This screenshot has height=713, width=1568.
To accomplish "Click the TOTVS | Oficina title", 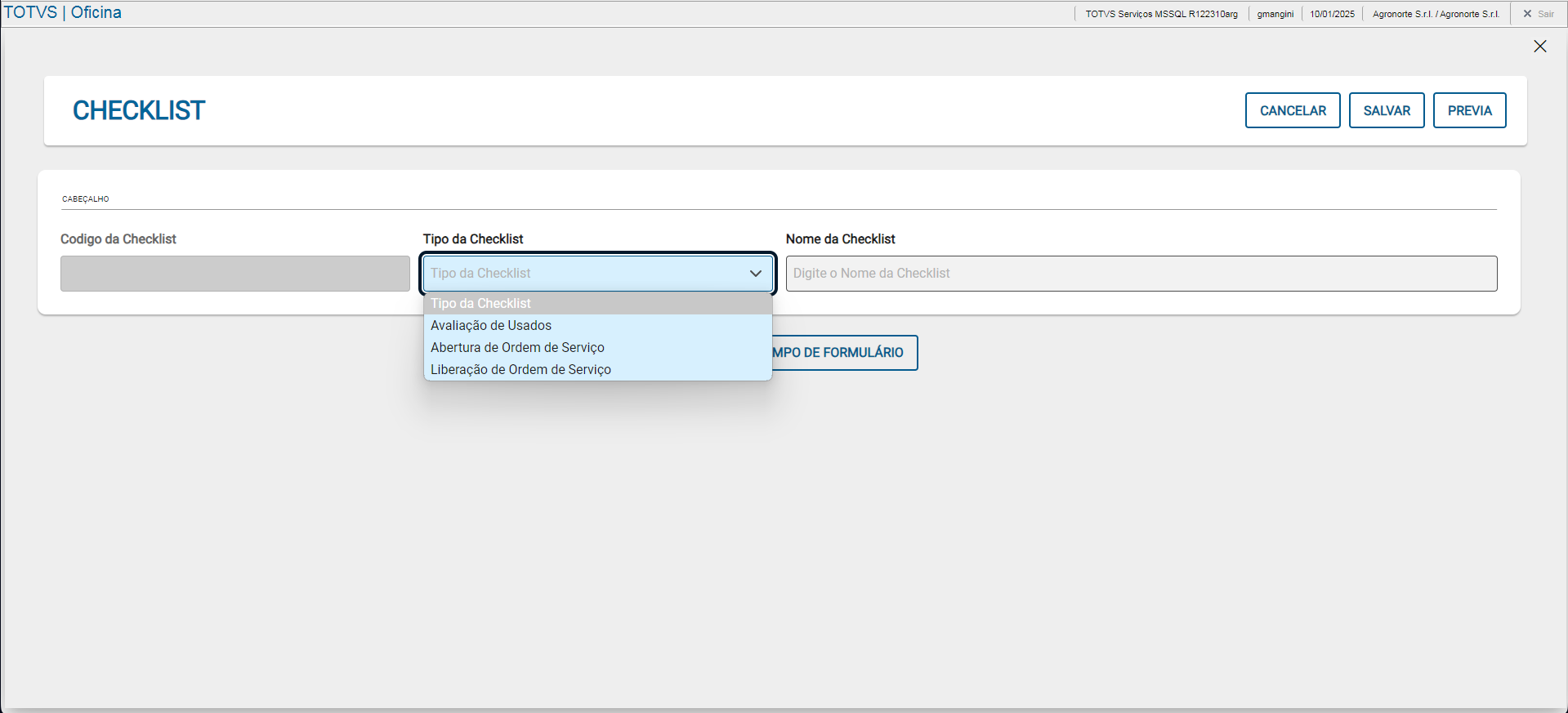I will (x=63, y=13).
